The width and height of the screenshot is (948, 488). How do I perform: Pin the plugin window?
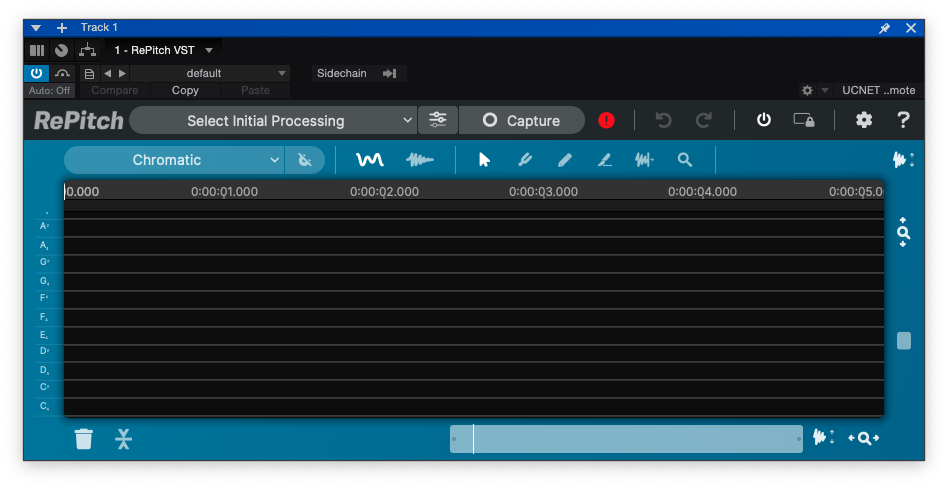coord(885,28)
